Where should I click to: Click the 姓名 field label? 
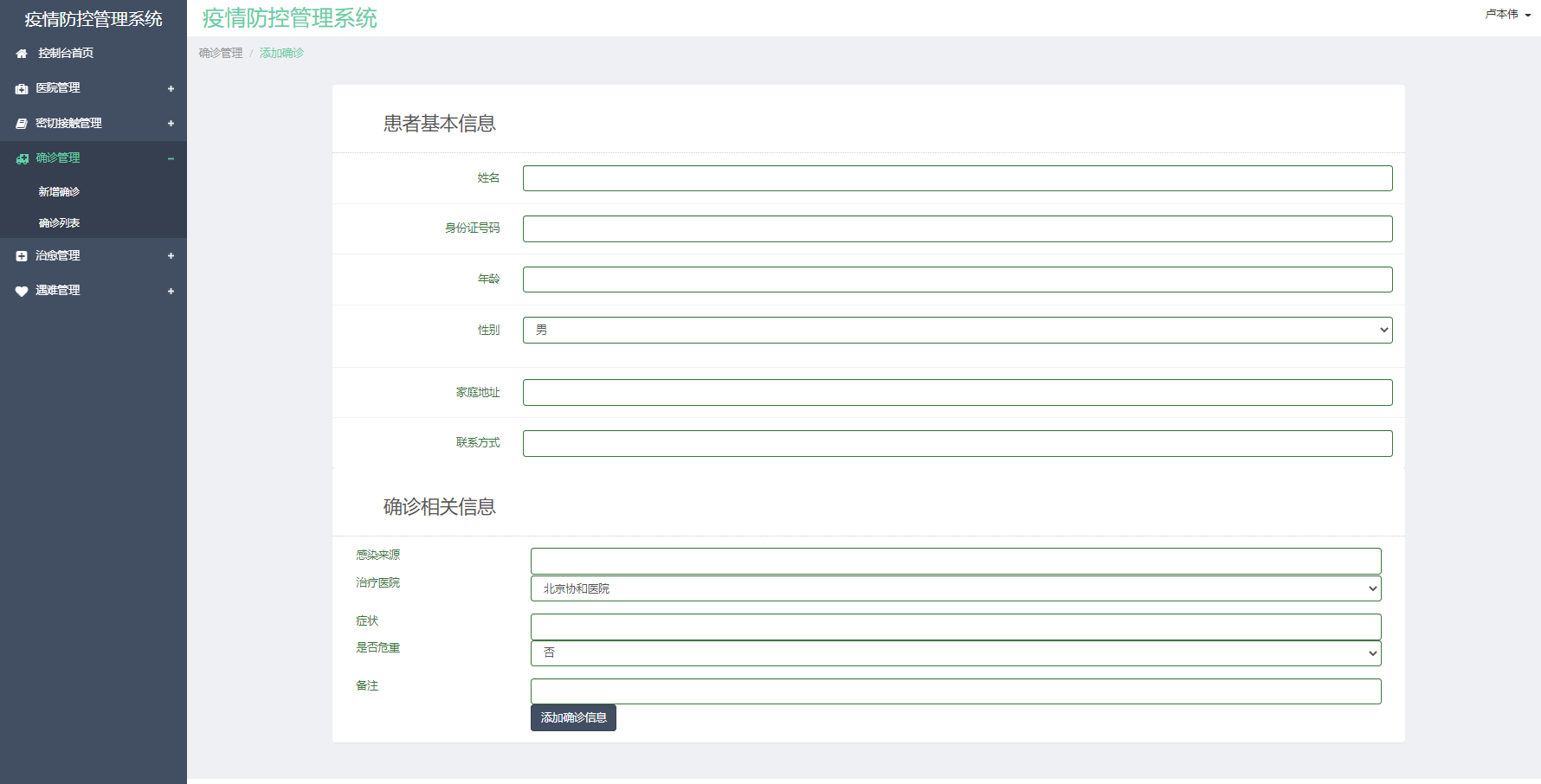point(489,177)
